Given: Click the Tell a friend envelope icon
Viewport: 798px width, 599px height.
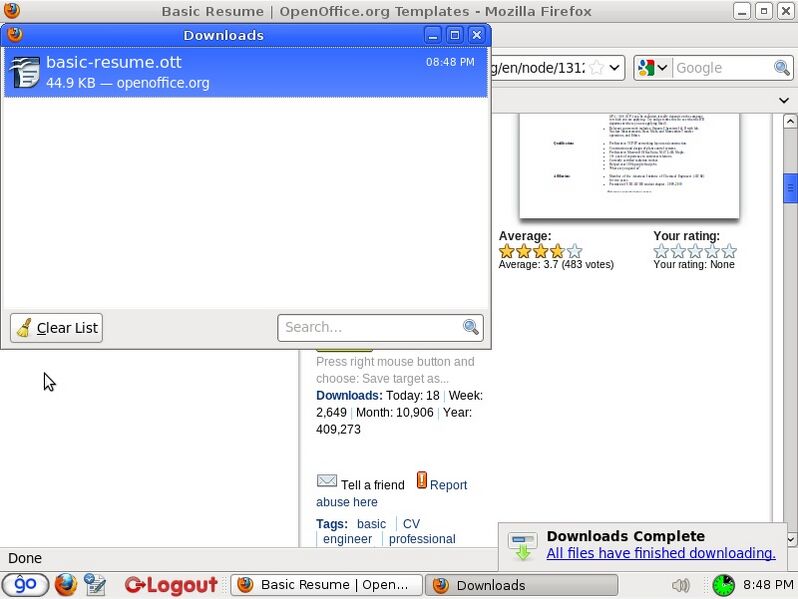Looking at the screenshot, I should click(x=327, y=480).
